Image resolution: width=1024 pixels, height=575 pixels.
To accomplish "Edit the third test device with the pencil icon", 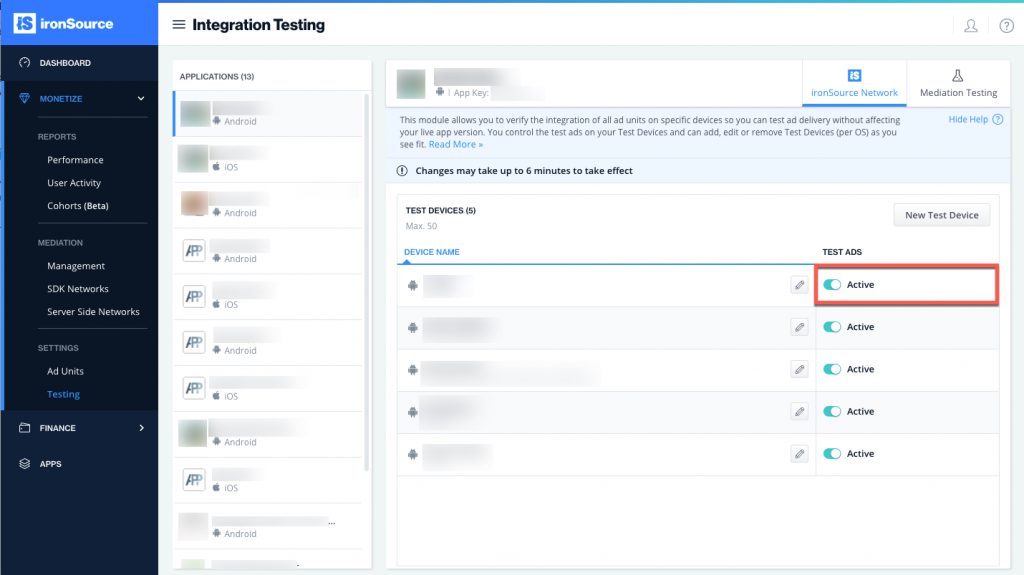I will coord(799,370).
